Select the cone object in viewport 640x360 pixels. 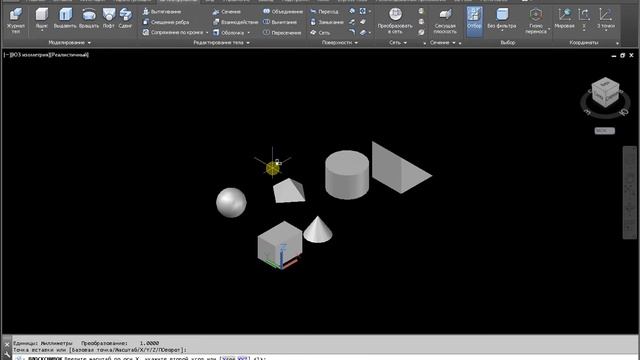coord(318,231)
